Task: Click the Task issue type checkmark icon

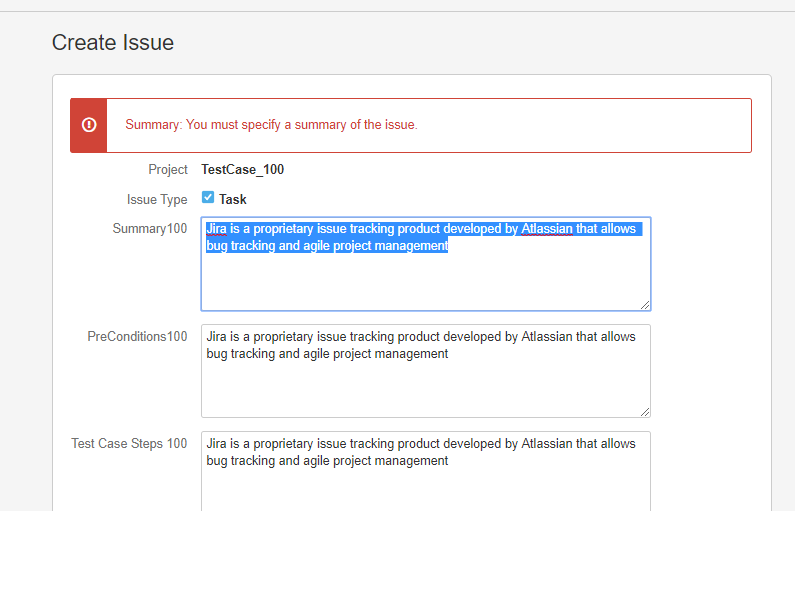Action: [x=208, y=197]
